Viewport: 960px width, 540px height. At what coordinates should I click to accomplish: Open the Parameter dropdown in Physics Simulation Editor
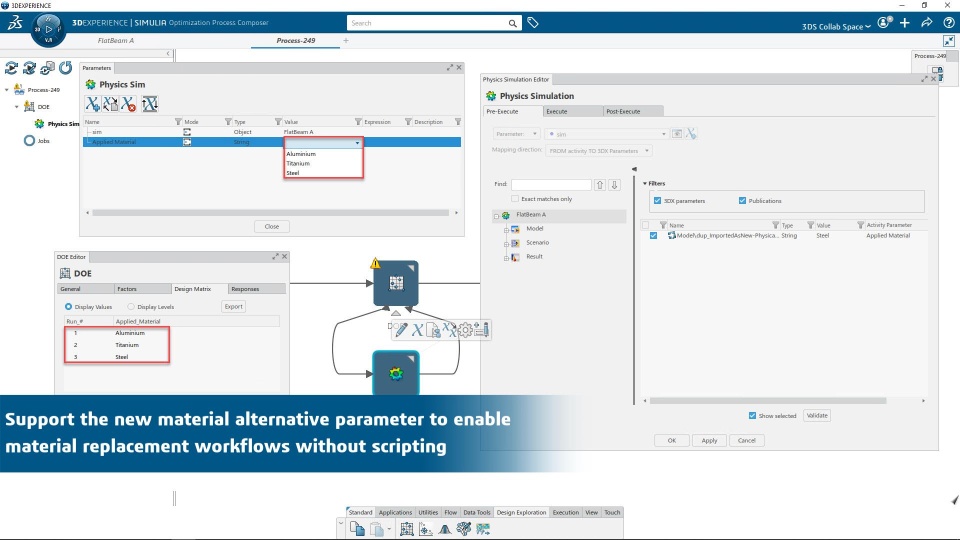point(516,133)
